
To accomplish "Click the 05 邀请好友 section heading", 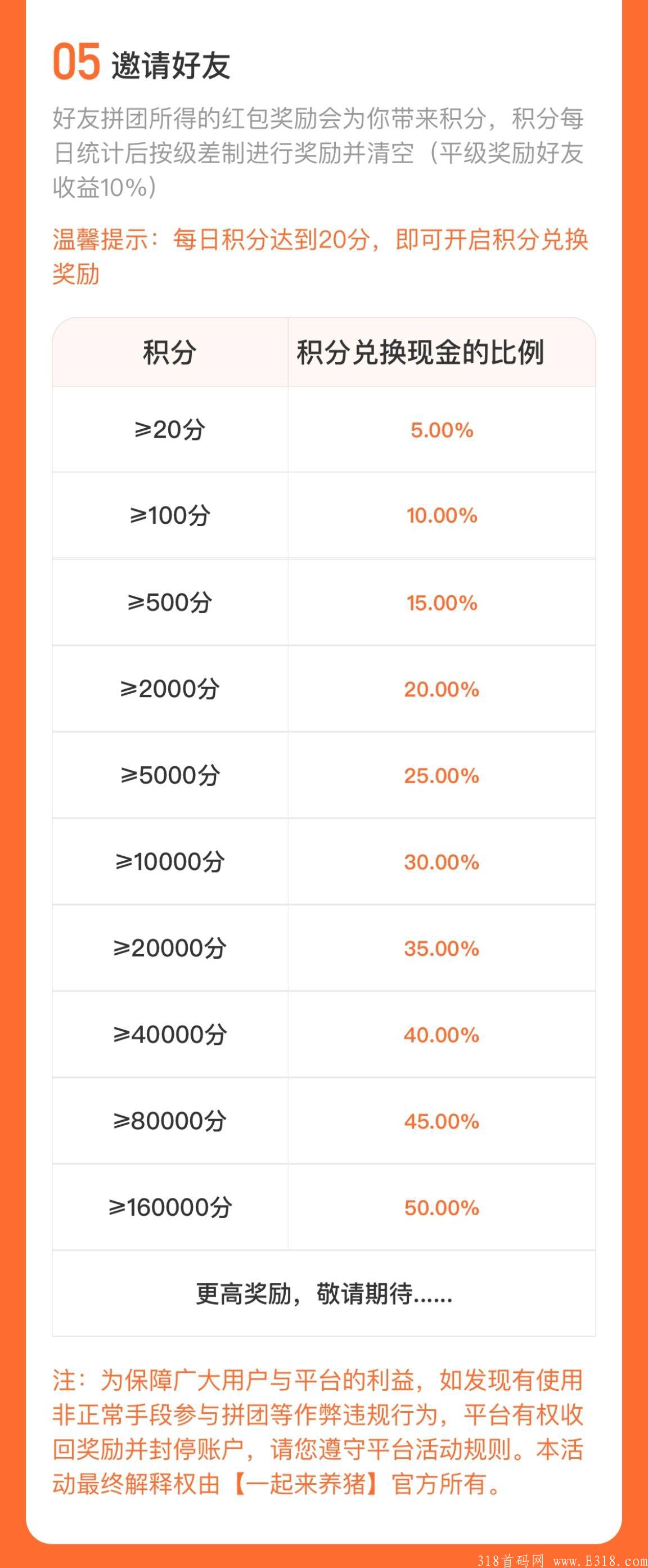I will click(141, 62).
